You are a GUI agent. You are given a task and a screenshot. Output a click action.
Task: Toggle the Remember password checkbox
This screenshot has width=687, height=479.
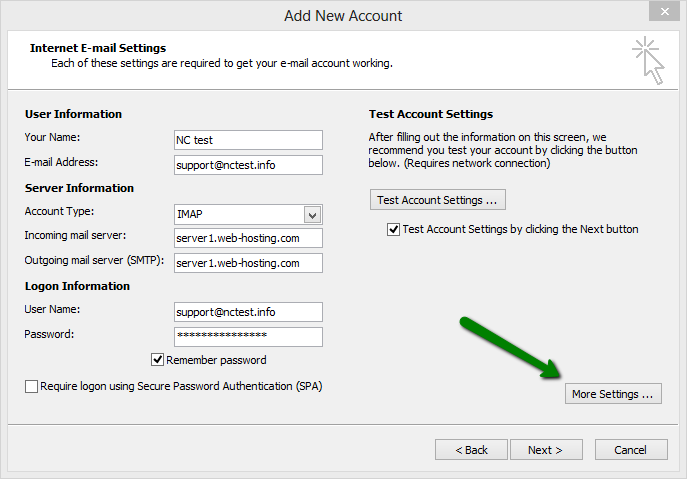pyautogui.click(x=157, y=360)
